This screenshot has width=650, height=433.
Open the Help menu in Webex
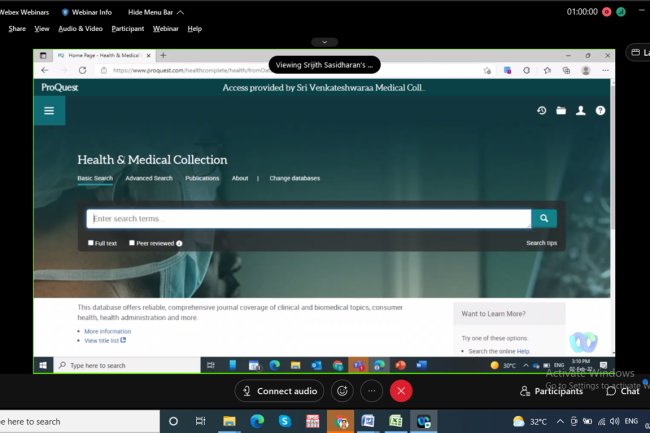coord(194,29)
